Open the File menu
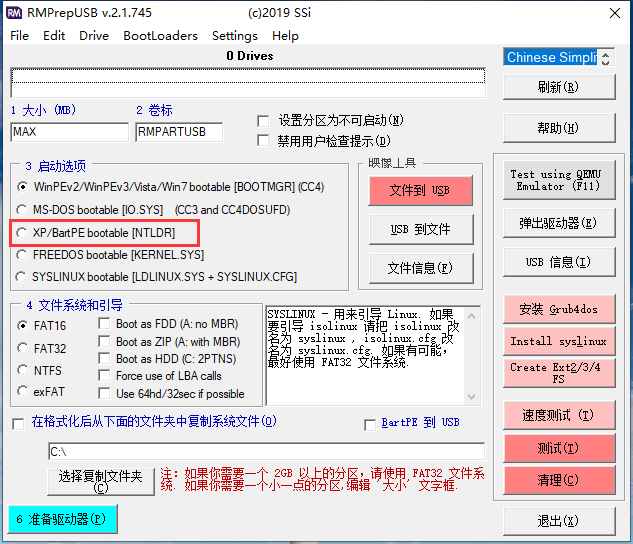This screenshot has height=544, width=633. (x=19, y=35)
